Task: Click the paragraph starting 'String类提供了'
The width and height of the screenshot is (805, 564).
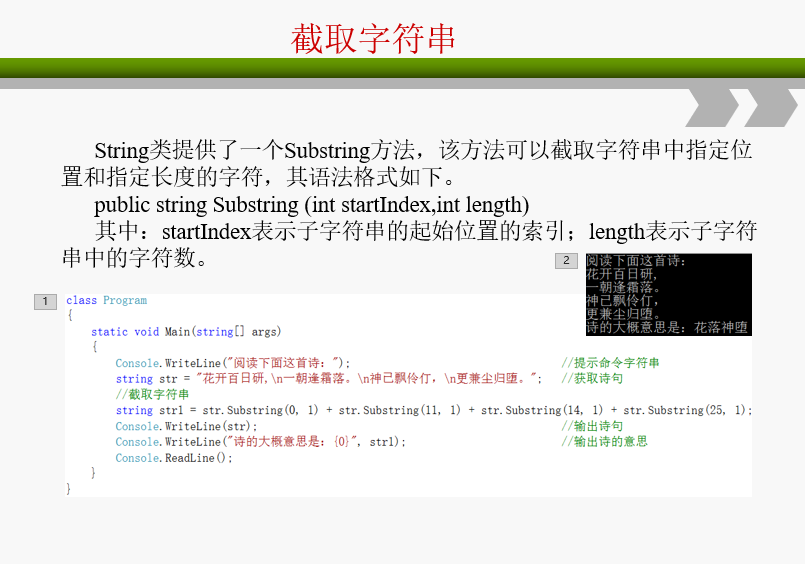Action: pyautogui.click(x=407, y=164)
